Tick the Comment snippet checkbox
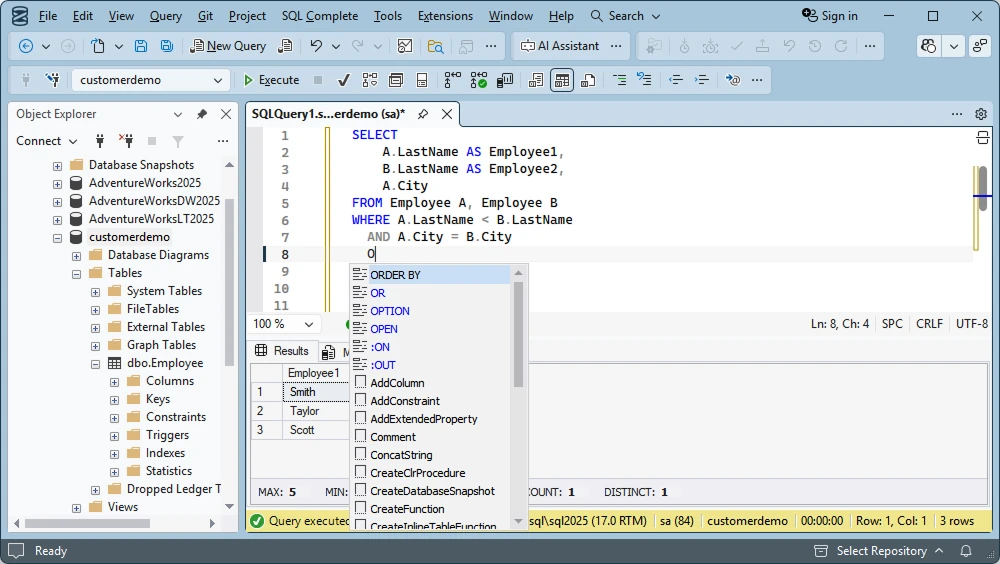The height and width of the screenshot is (564, 1000). 360,436
